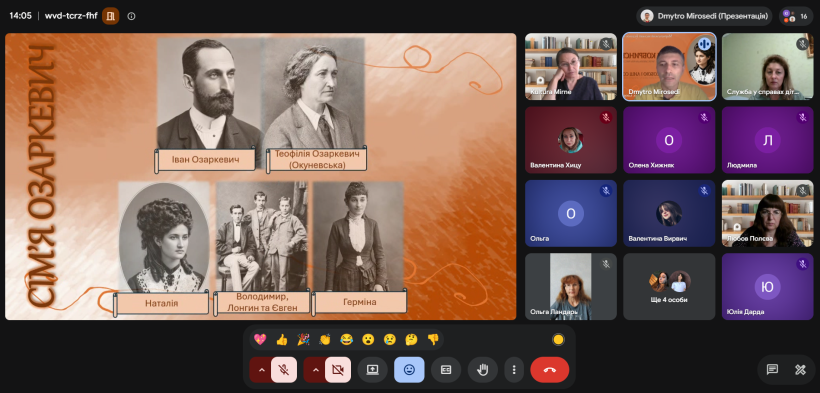Send the thumbs down reaction
Viewport: 820px width, 393px height.
(432, 340)
